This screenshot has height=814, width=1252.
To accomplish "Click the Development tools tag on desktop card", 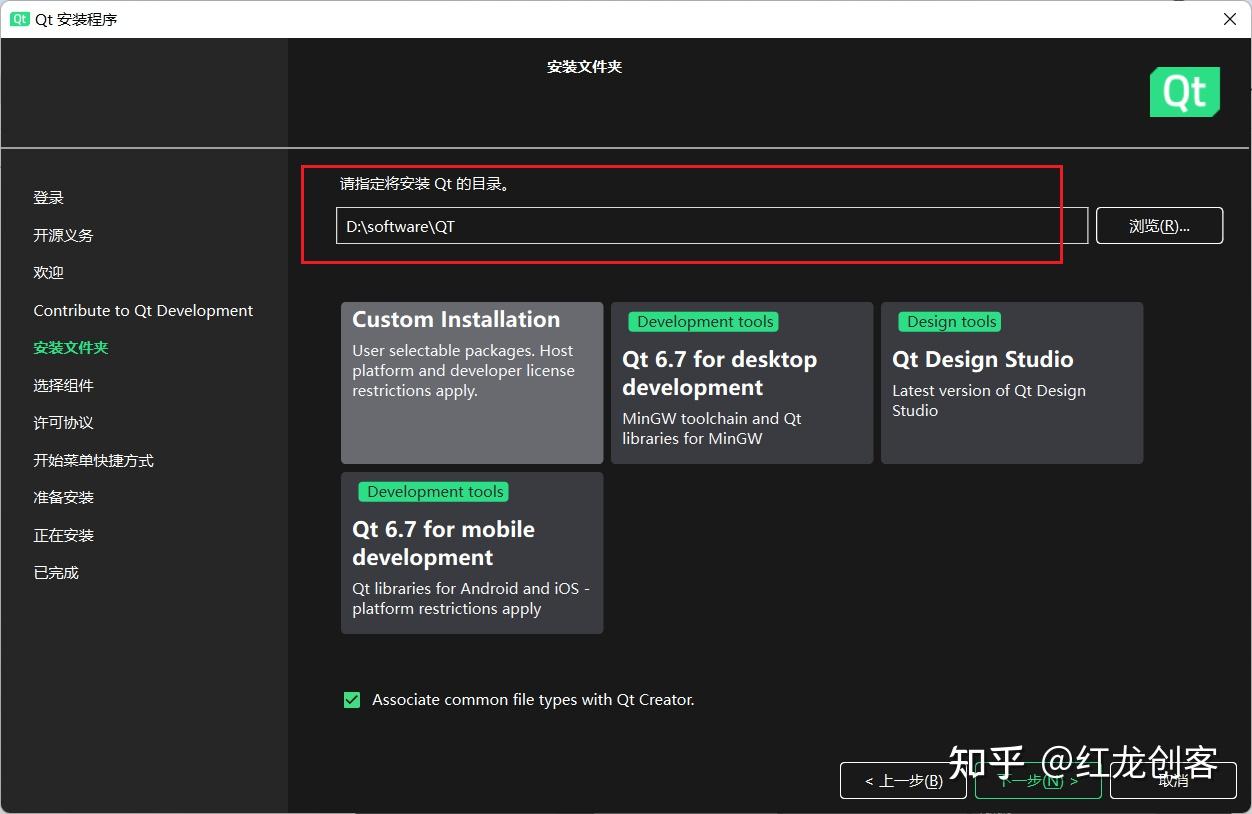I will (703, 321).
